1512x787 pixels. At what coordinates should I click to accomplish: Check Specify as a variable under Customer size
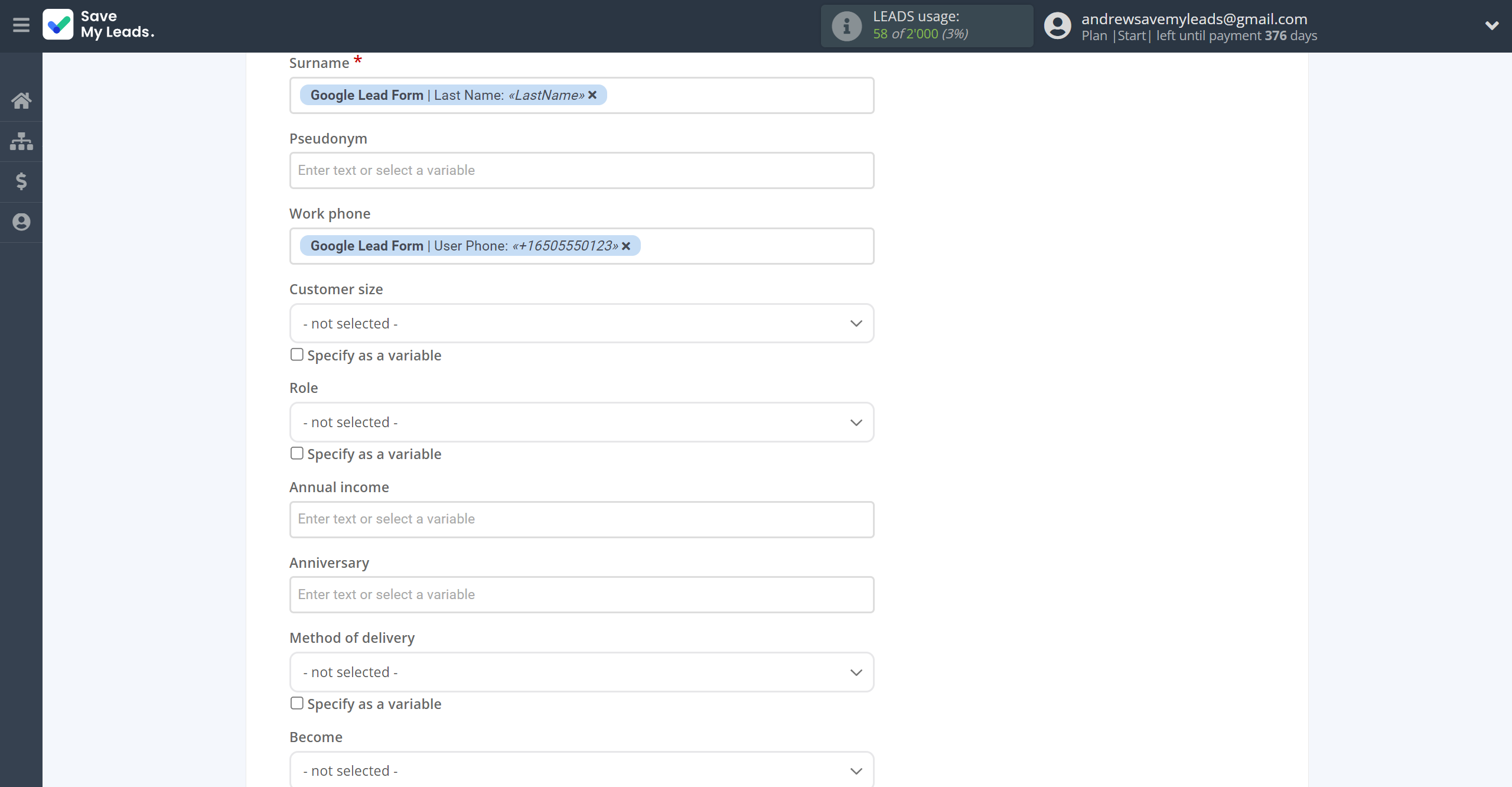tap(297, 355)
